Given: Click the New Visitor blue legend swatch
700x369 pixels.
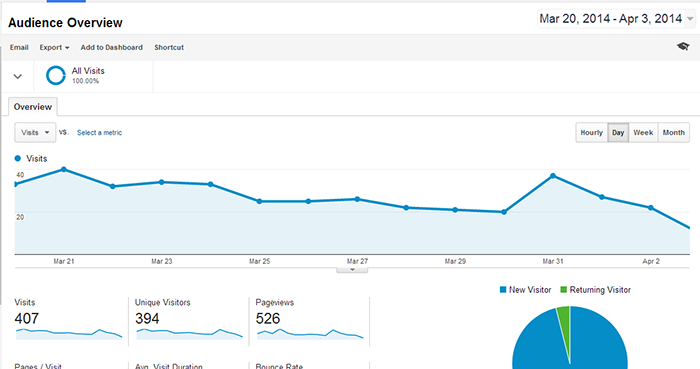Looking at the screenshot, I should click(503, 290).
